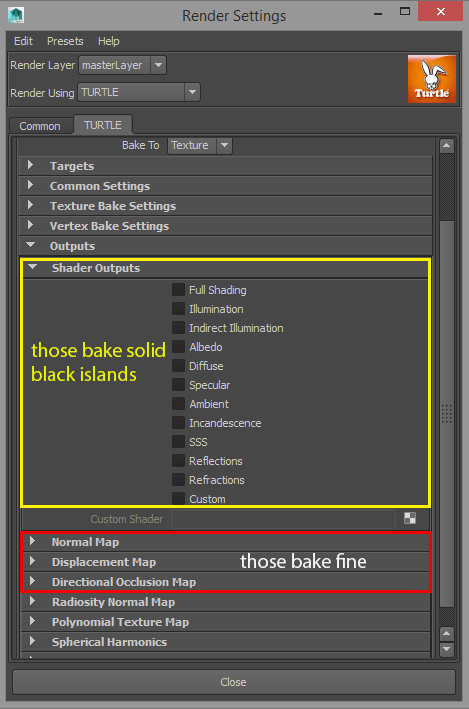Click the scrollbar down arrow at bottom
Image resolution: width=469 pixels, height=709 pixels.
point(446,650)
